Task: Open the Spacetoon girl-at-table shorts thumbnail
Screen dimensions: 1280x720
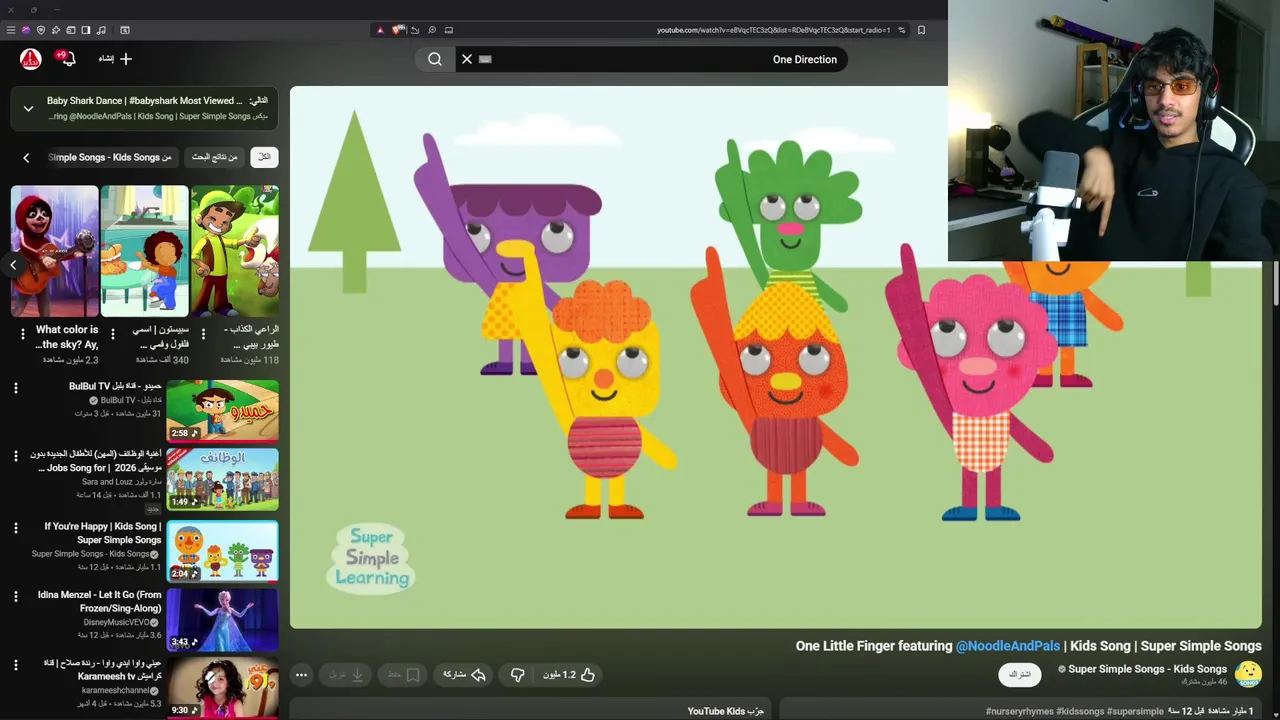Action: point(144,251)
